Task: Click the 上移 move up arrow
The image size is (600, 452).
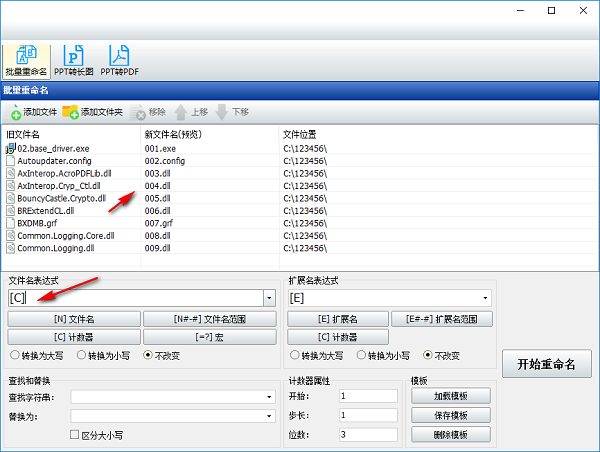Action: click(x=182, y=112)
